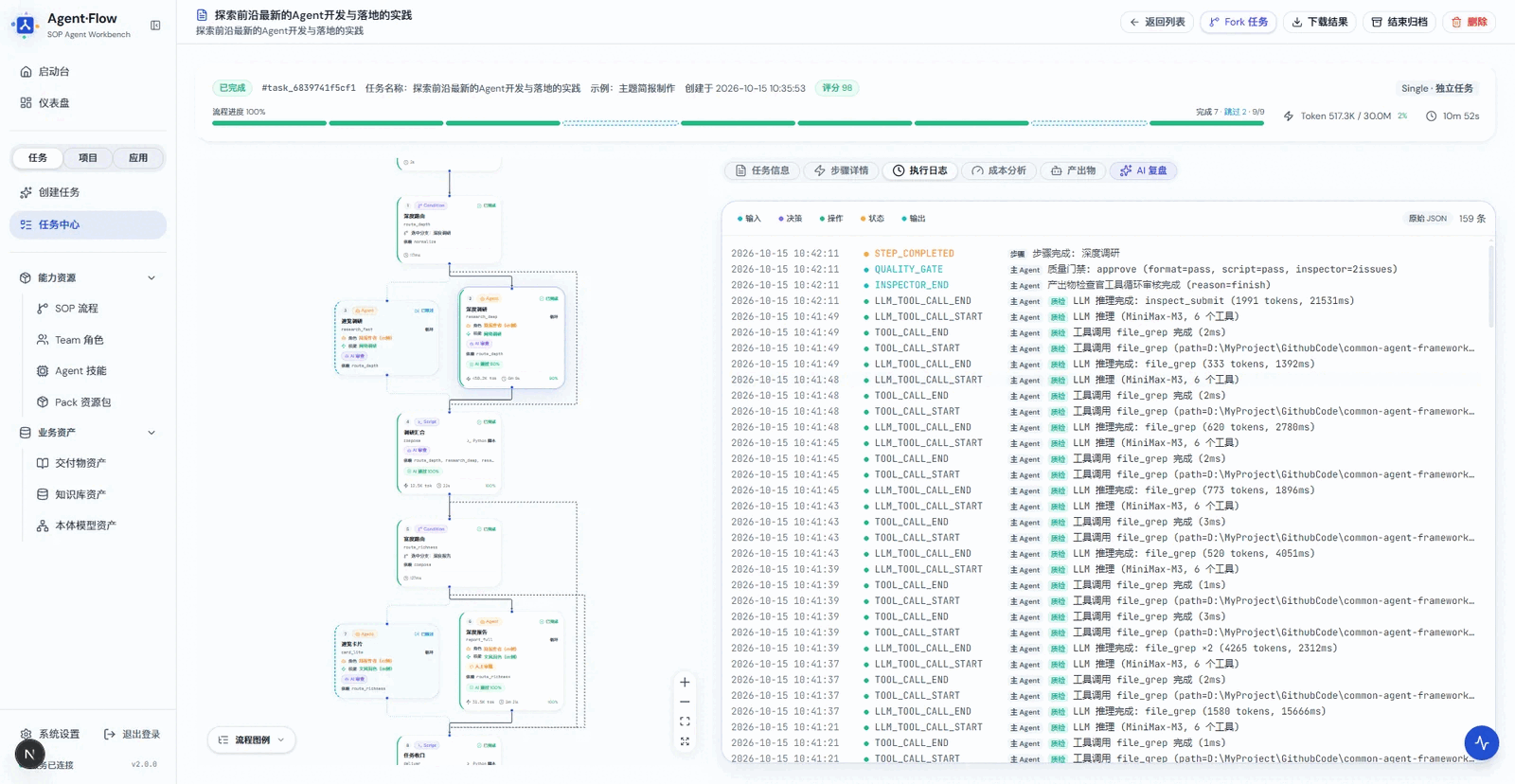Click the 结束归档 button
This screenshot has height=784, width=1515.
point(1399,22)
